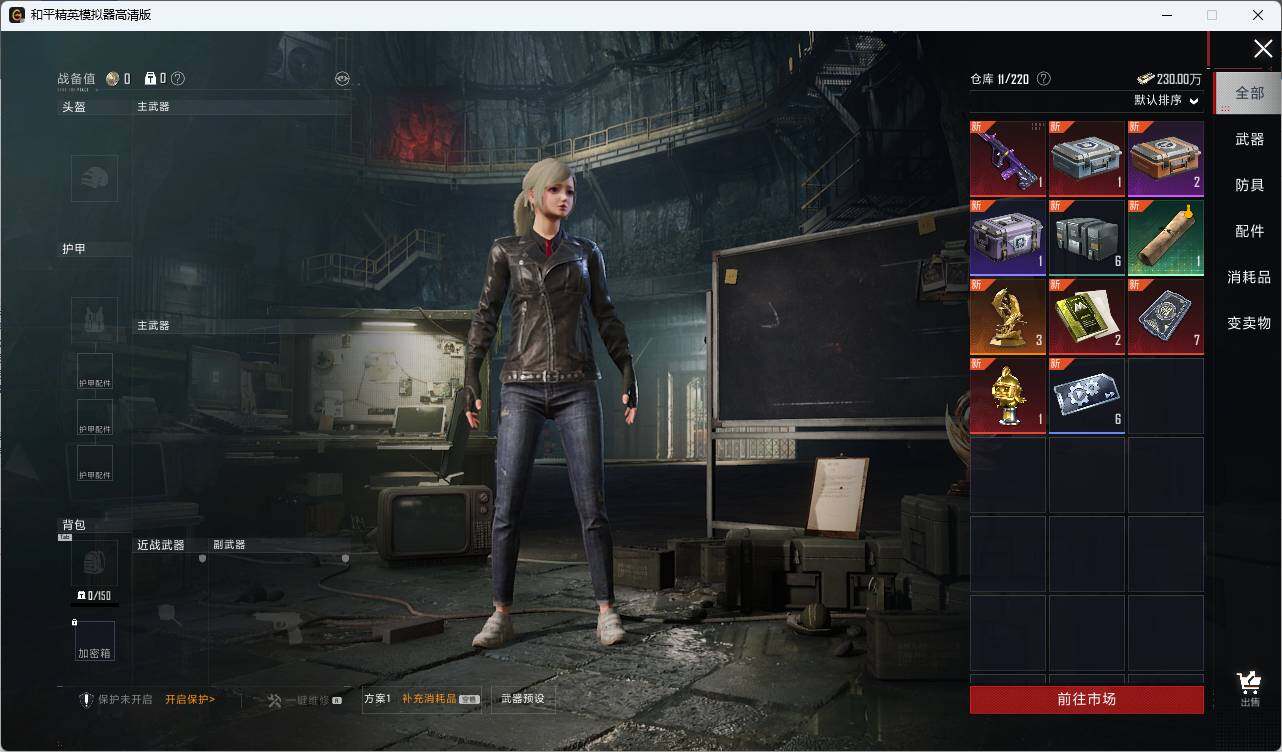Select the silver-blue supply case item

click(x=1087, y=159)
